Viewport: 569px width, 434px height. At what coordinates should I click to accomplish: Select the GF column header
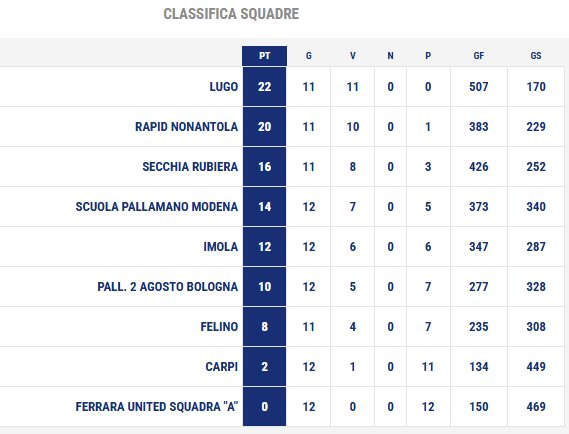point(479,56)
